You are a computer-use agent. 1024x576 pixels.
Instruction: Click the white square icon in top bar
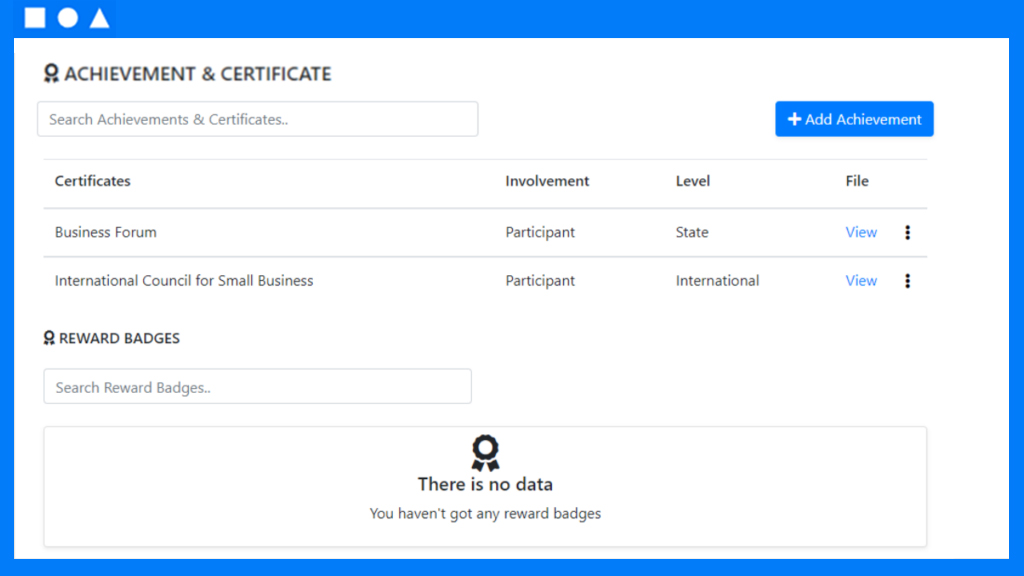[x=35, y=18]
